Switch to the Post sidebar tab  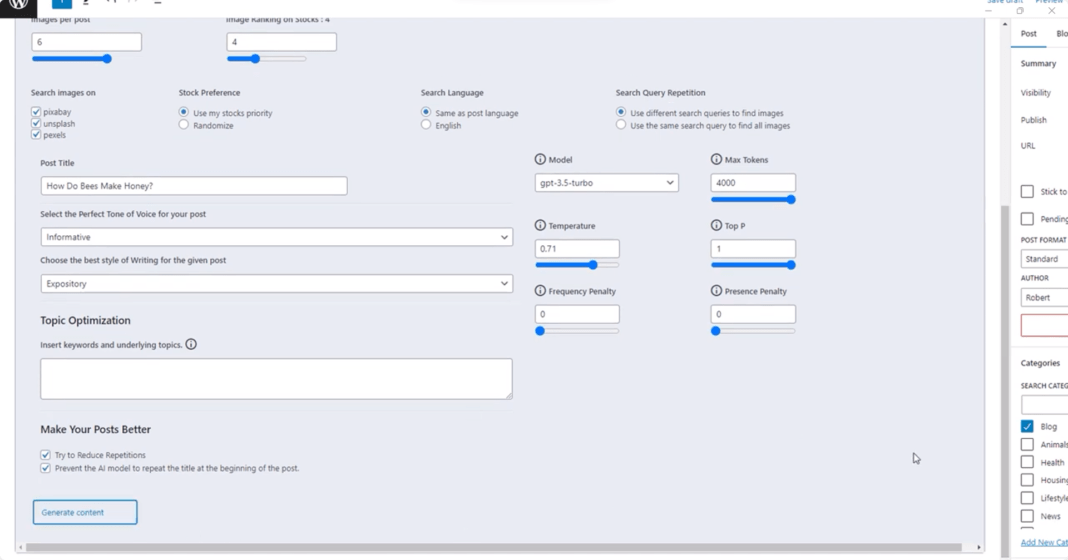(1028, 34)
